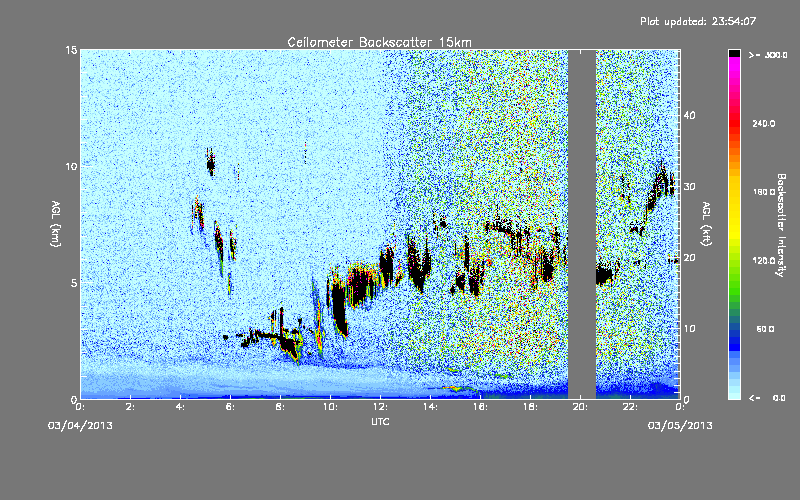Click the 'Ceilometer Backscatter 15km' plot title
The height and width of the screenshot is (500, 800).
[379, 42]
